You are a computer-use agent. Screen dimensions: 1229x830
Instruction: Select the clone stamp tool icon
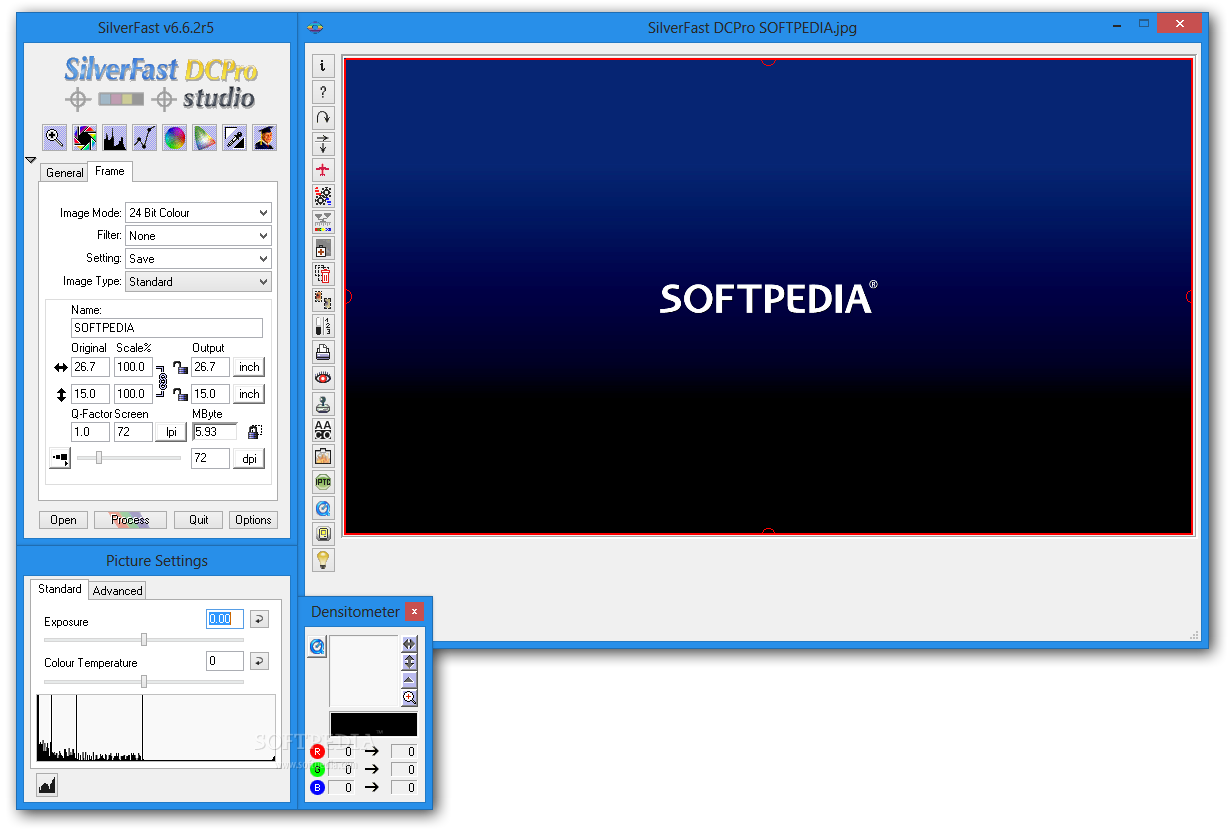tap(323, 404)
